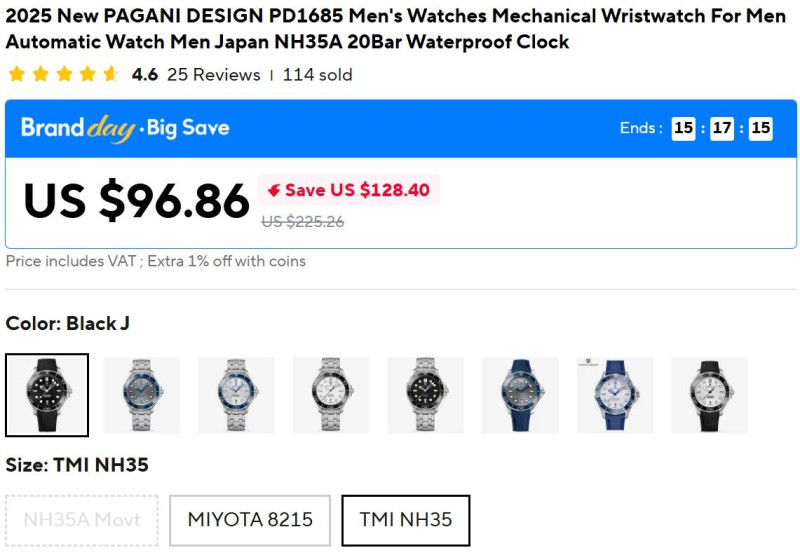Pick the light blue dial steel bracelet watch
Image resolution: width=800 pixels, height=555 pixels.
point(236,395)
